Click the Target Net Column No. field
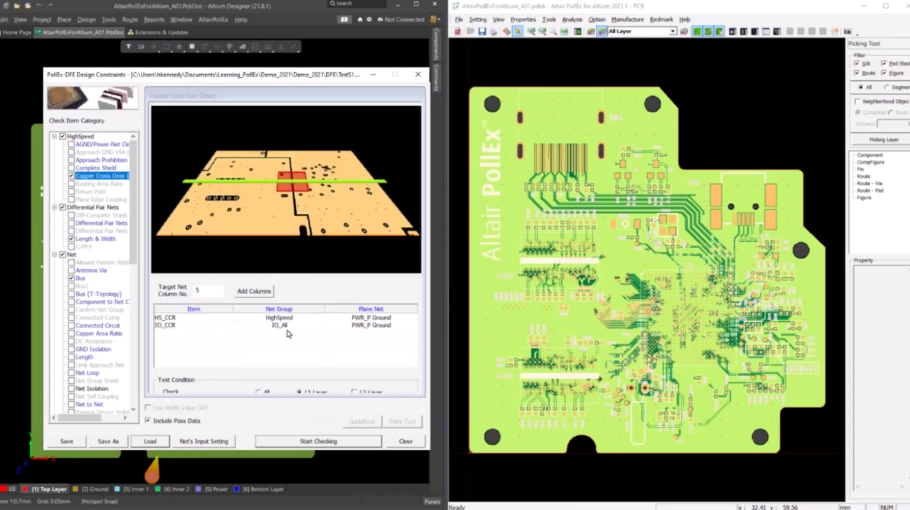 (x=208, y=290)
